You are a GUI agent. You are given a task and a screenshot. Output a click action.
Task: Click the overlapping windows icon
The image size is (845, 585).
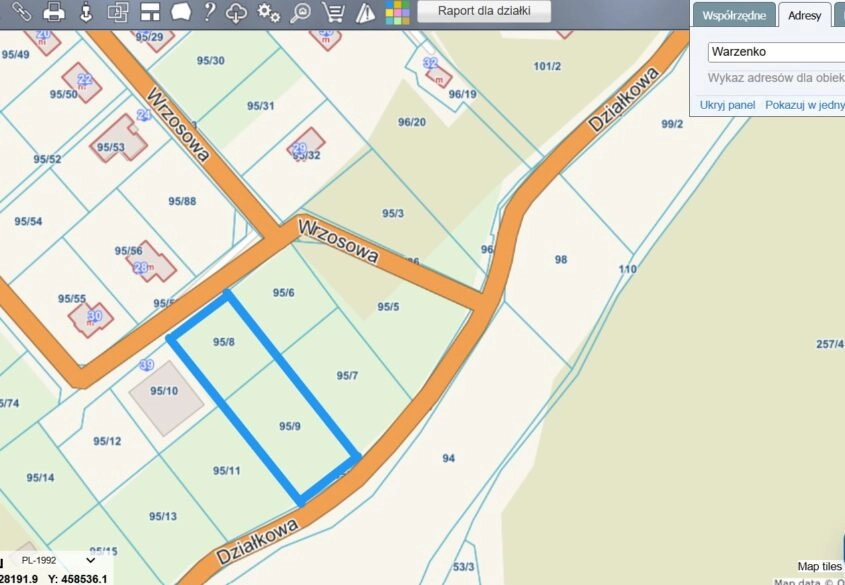tap(117, 12)
